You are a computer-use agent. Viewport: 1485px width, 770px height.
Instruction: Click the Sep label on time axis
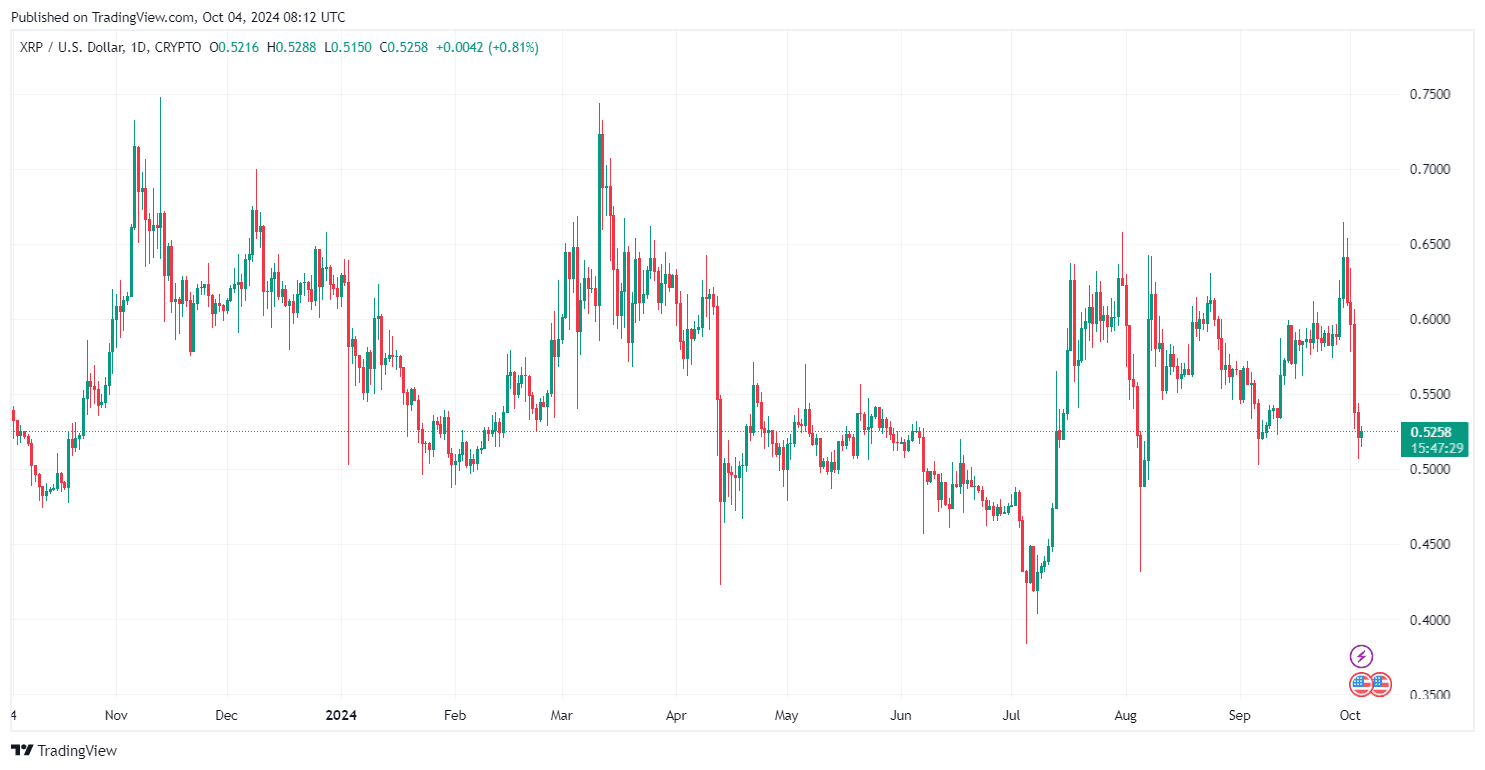coord(1240,716)
